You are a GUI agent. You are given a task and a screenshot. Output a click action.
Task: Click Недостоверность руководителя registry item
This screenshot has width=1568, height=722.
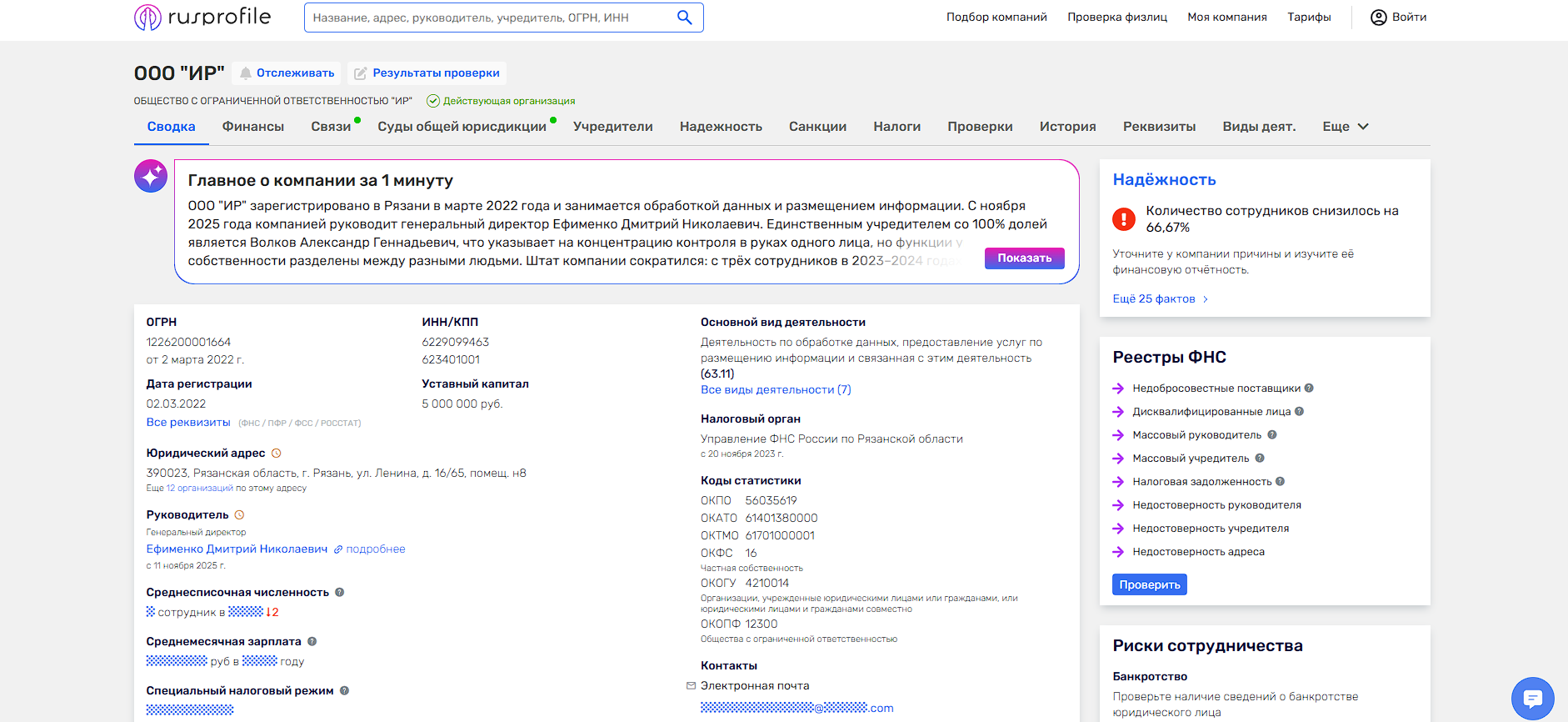pyautogui.click(x=1216, y=505)
